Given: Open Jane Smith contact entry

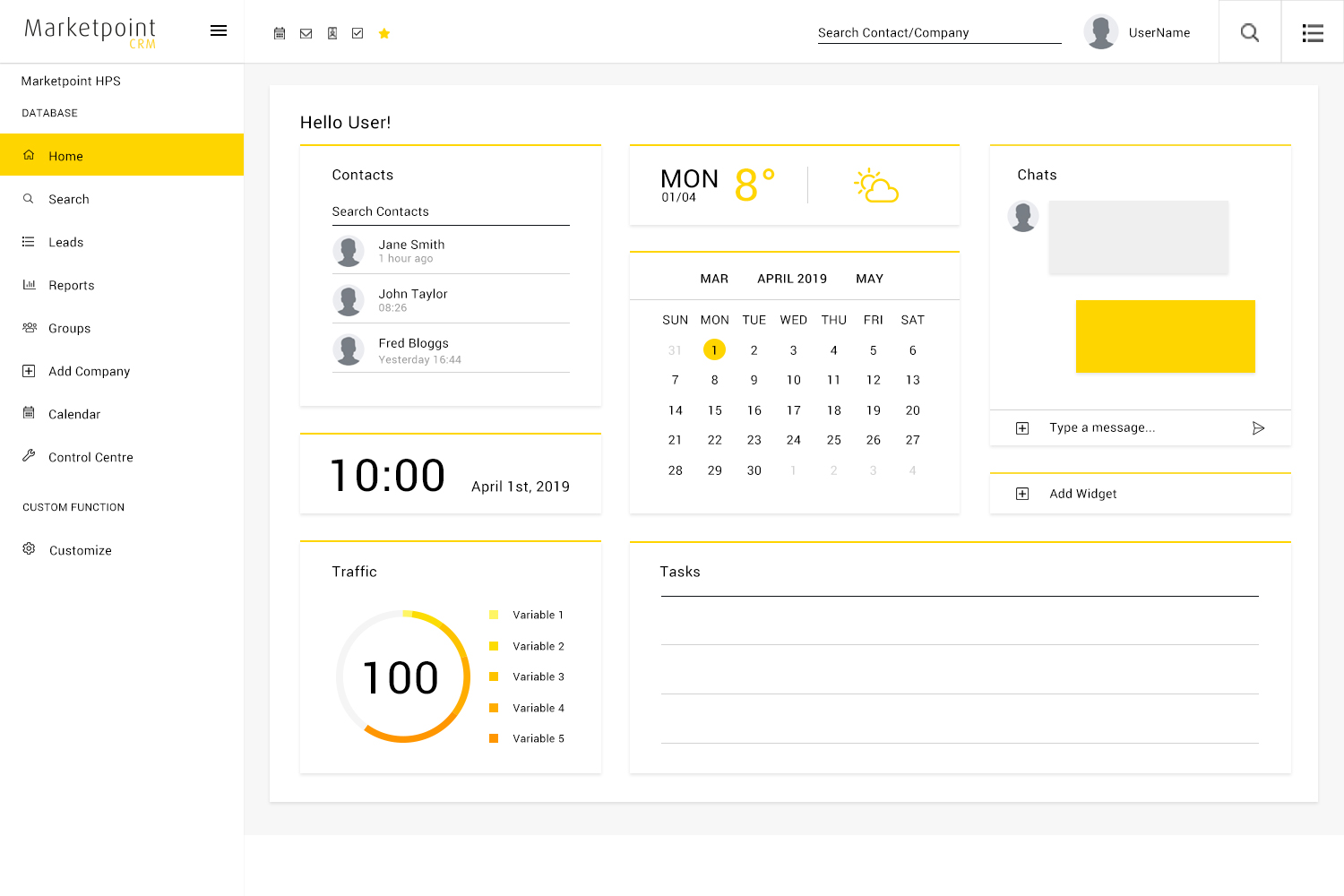Looking at the screenshot, I should [x=411, y=250].
